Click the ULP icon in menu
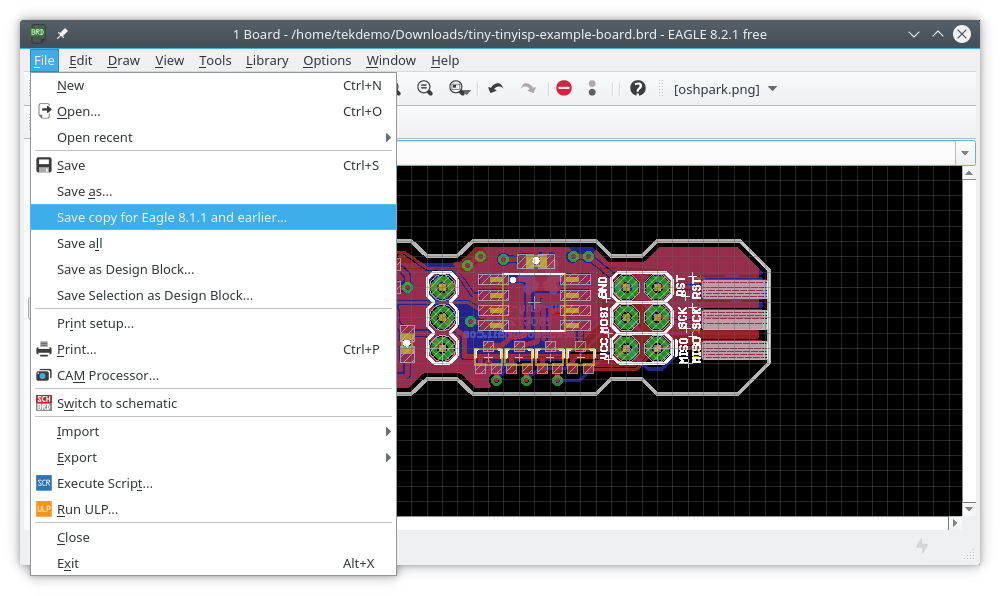This screenshot has height=596, width=1000. click(44, 509)
